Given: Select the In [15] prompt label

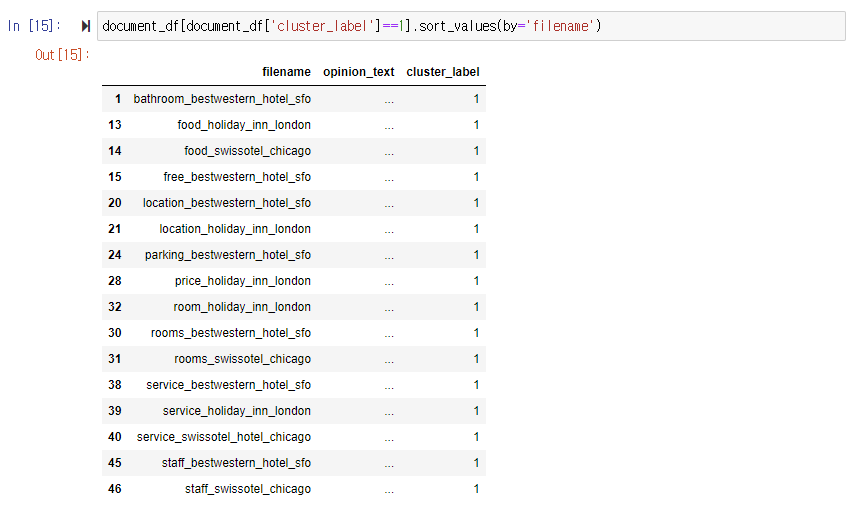Looking at the screenshot, I should pyautogui.click(x=34, y=26).
